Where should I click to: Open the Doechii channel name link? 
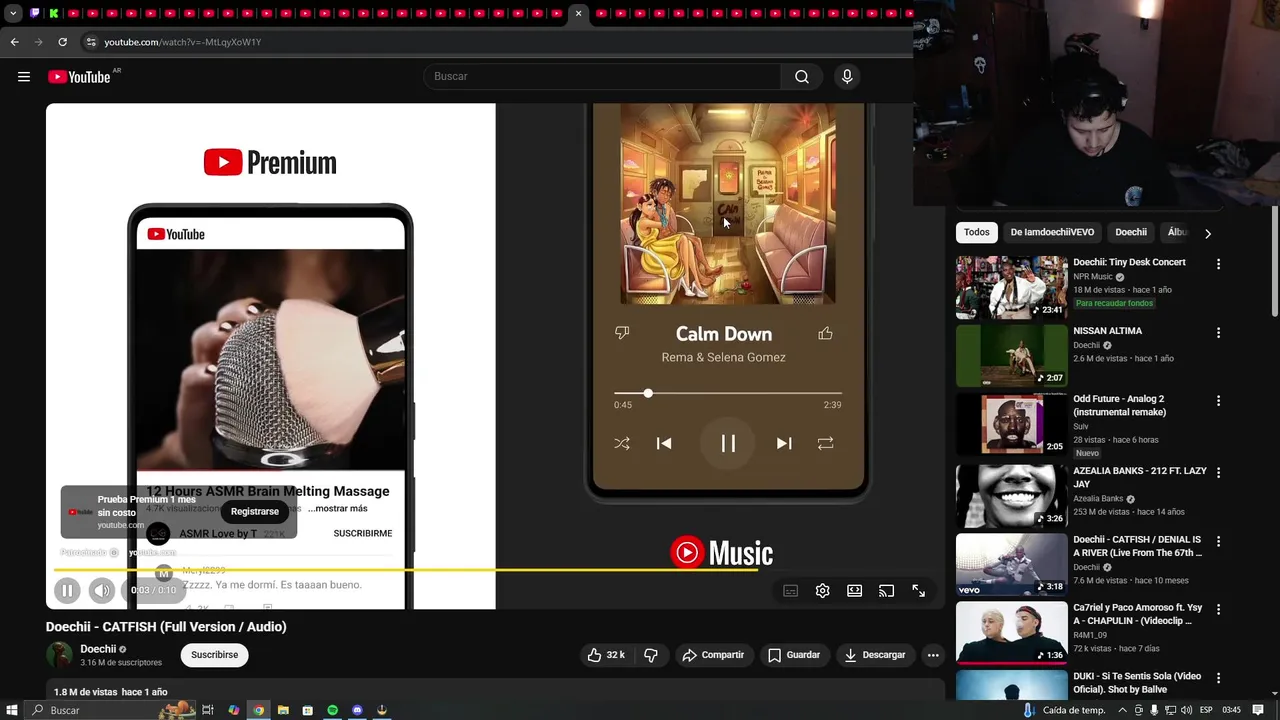[98, 649]
